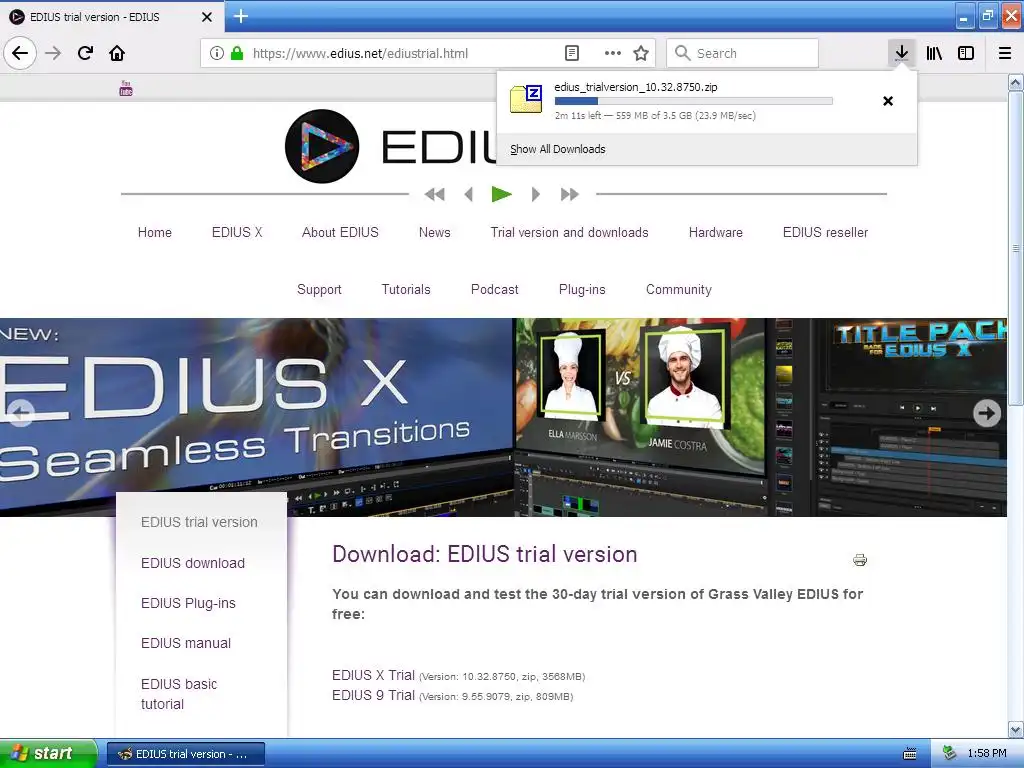Select EDIUS trial version taskbar button

185,754
